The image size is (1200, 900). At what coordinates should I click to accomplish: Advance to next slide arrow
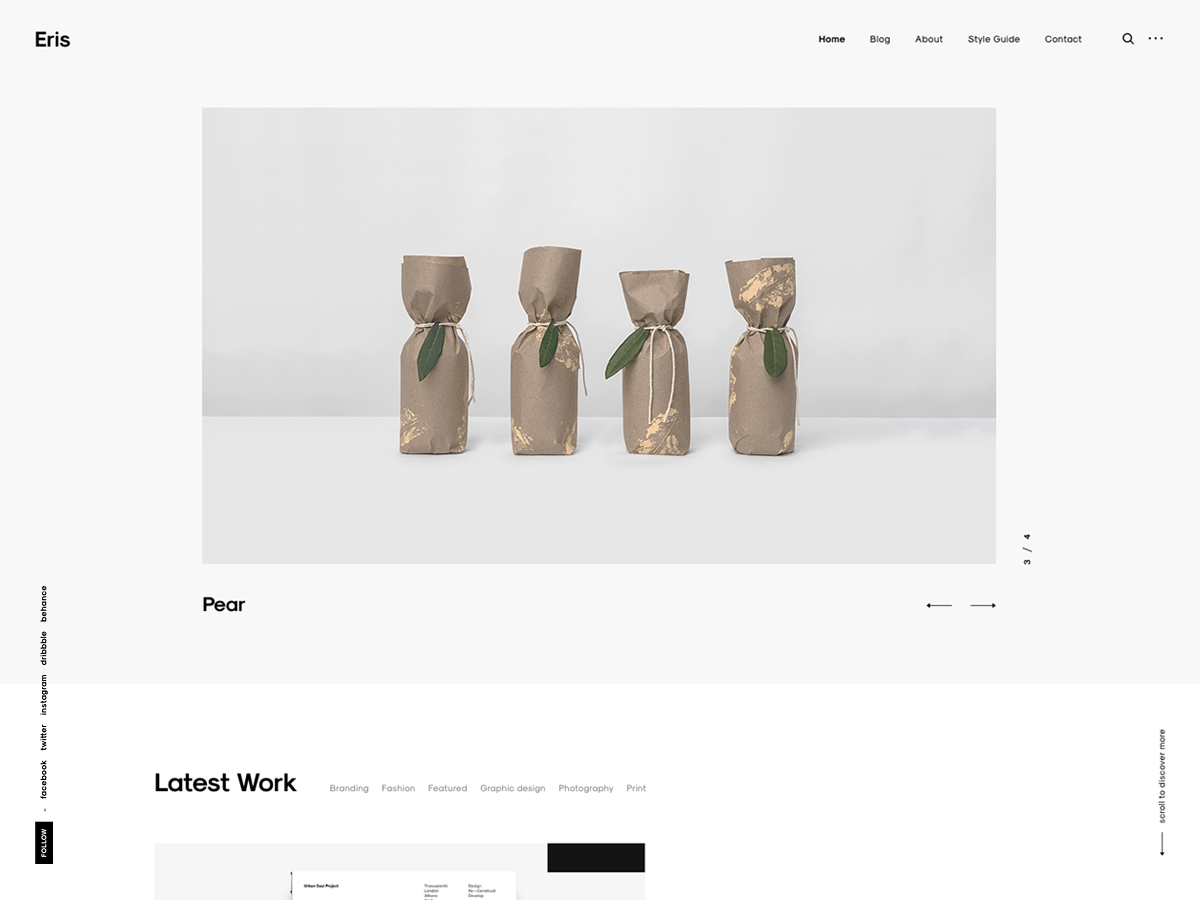click(983, 605)
